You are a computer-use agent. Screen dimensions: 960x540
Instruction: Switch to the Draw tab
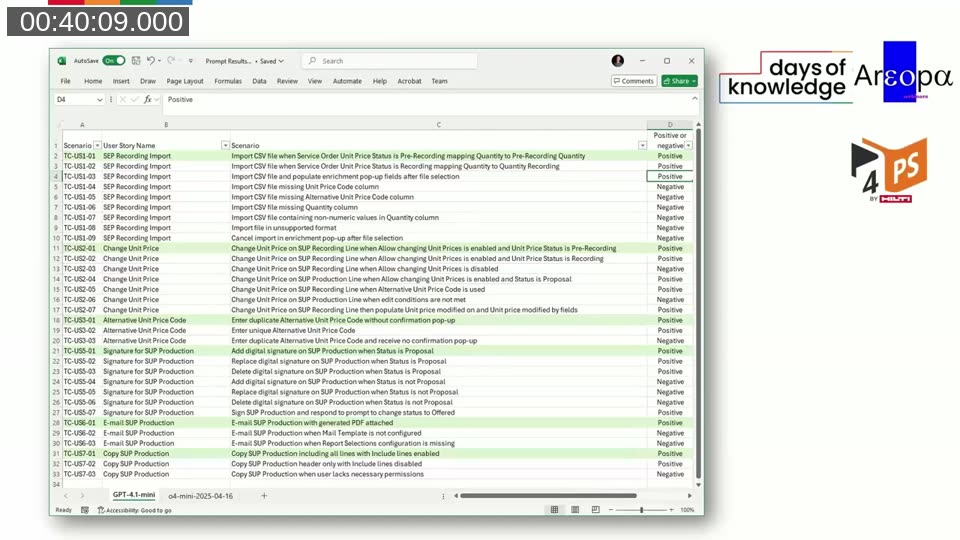click(148, 81)
